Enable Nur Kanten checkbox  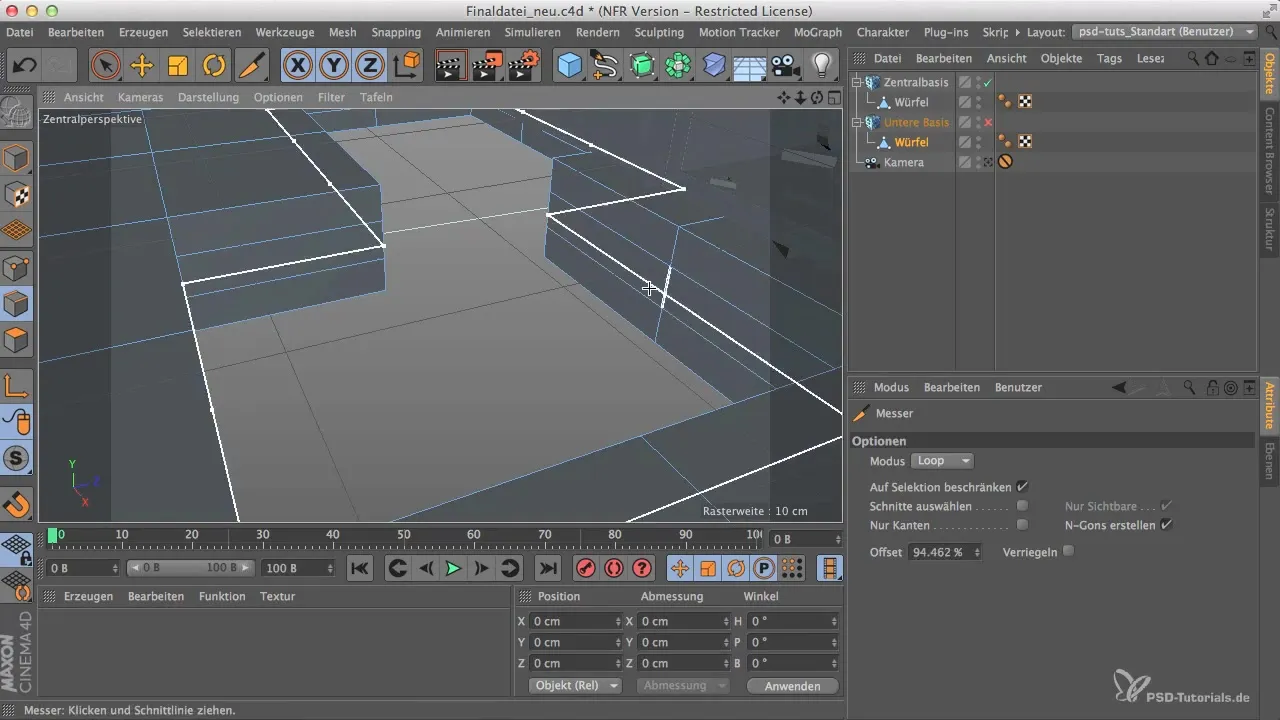(1022, 524)
